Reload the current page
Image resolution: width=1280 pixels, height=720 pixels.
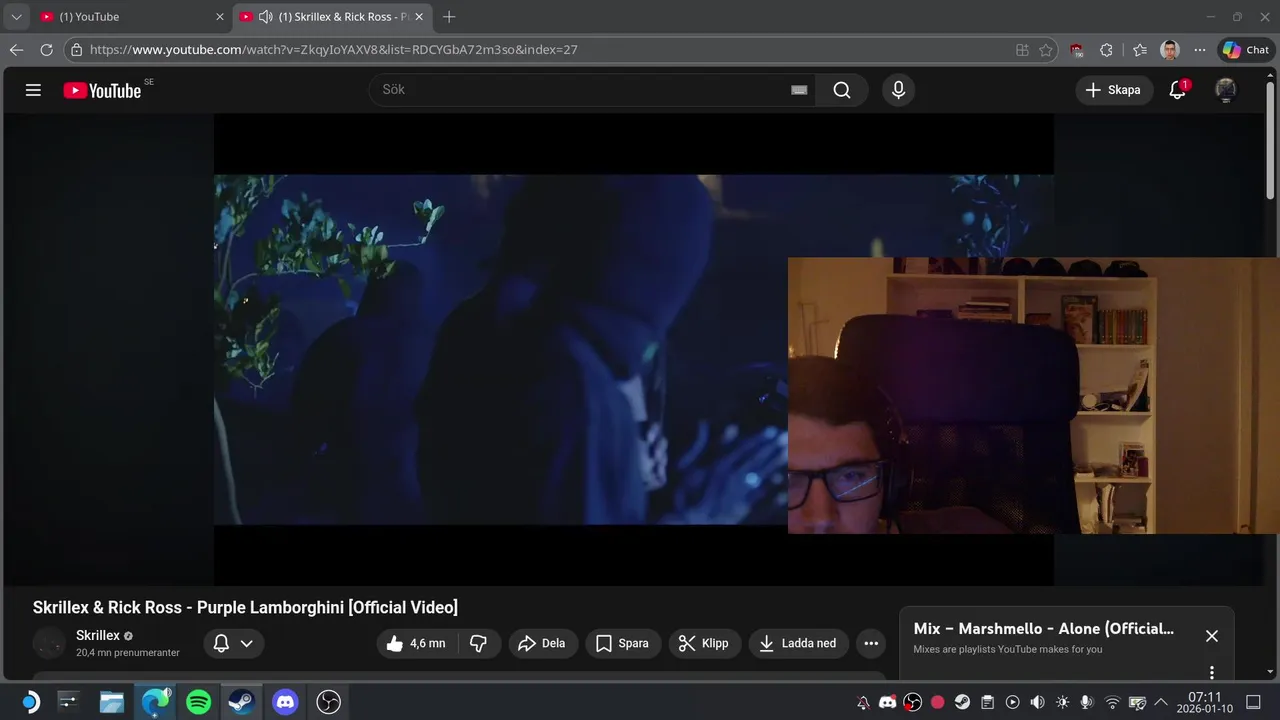(46, 50)
